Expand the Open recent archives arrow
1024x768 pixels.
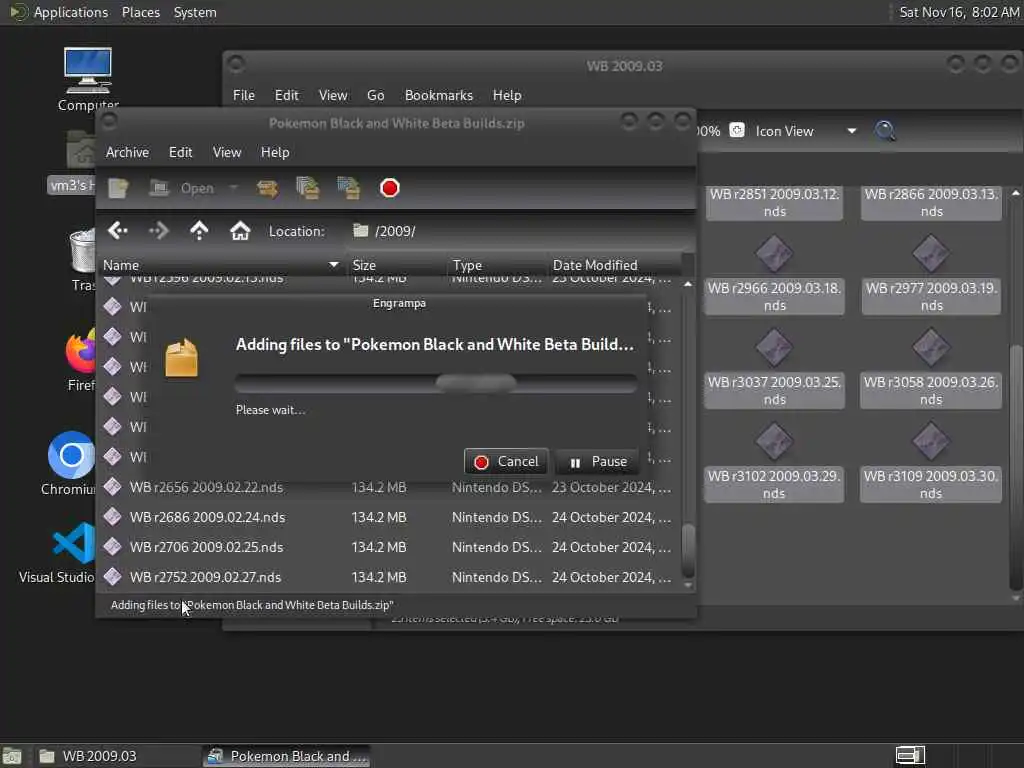233,188
